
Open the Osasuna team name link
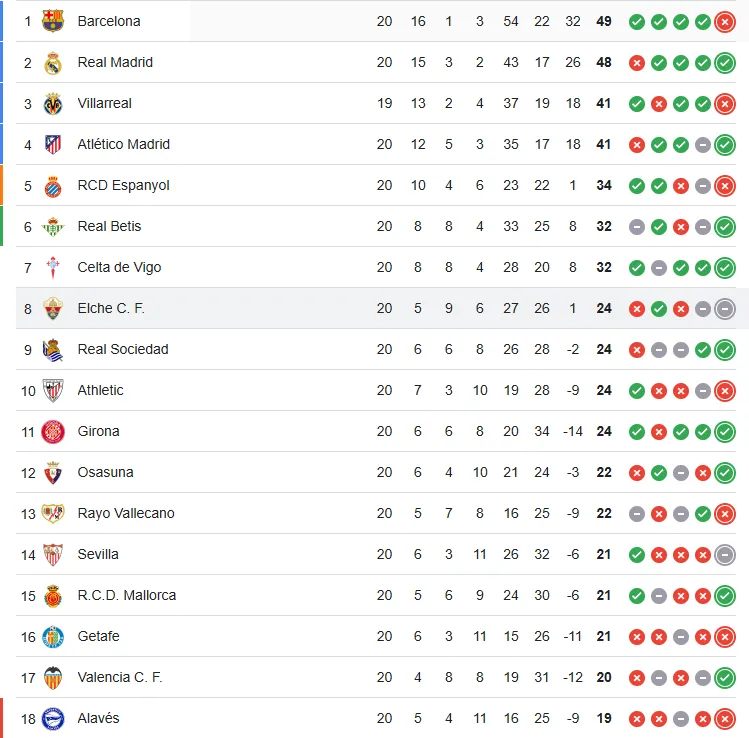105,472
